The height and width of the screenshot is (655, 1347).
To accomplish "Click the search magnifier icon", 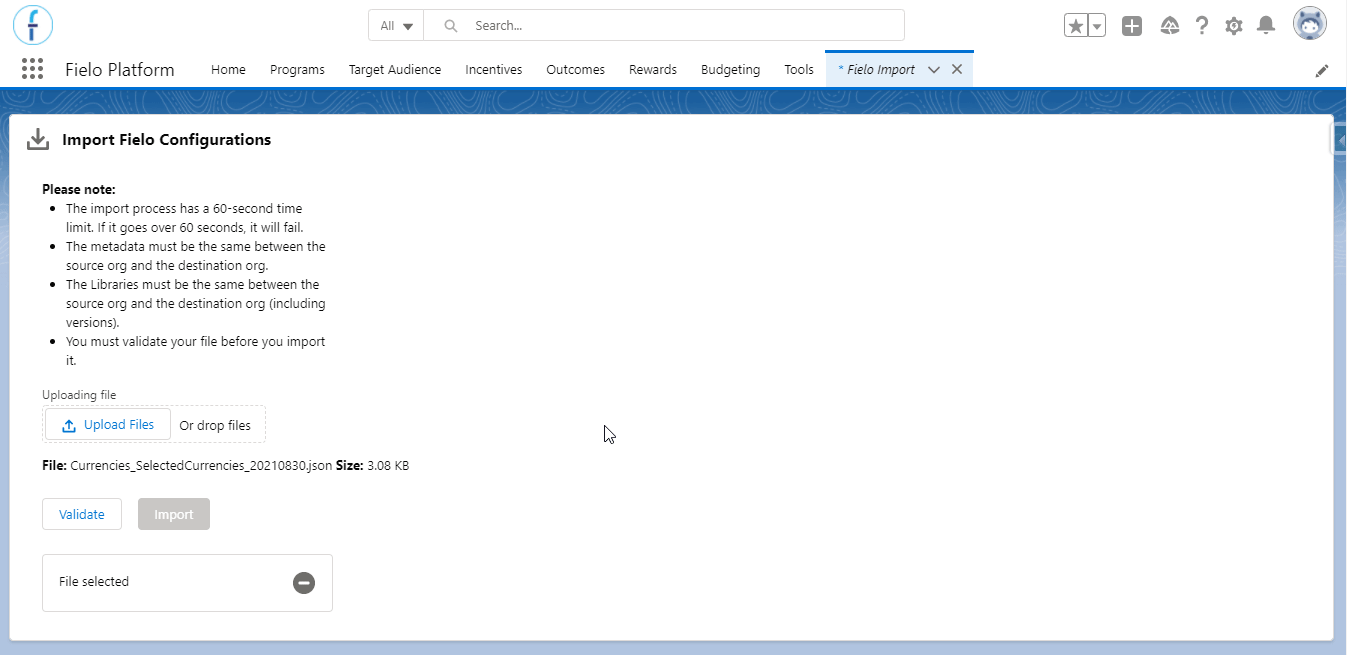I will pos(451,26).
